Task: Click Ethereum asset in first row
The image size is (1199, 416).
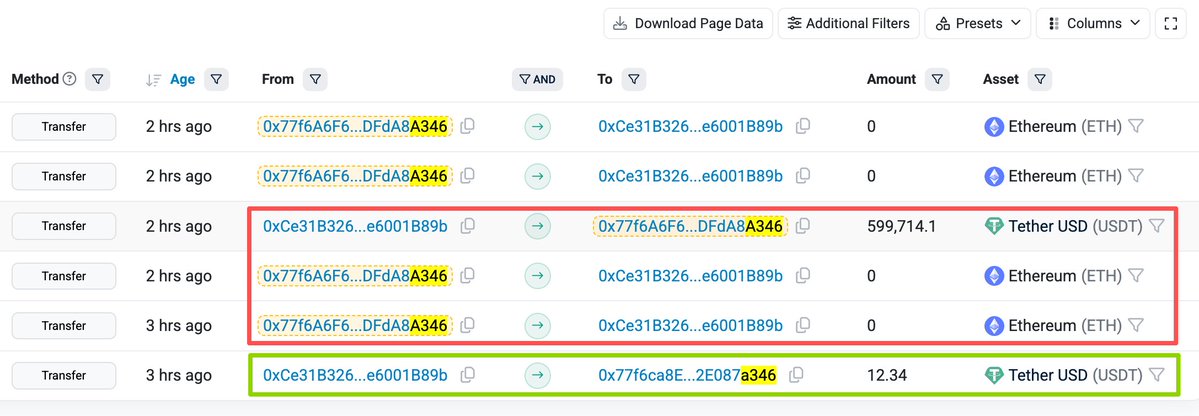Action: tap(1053, 126)
